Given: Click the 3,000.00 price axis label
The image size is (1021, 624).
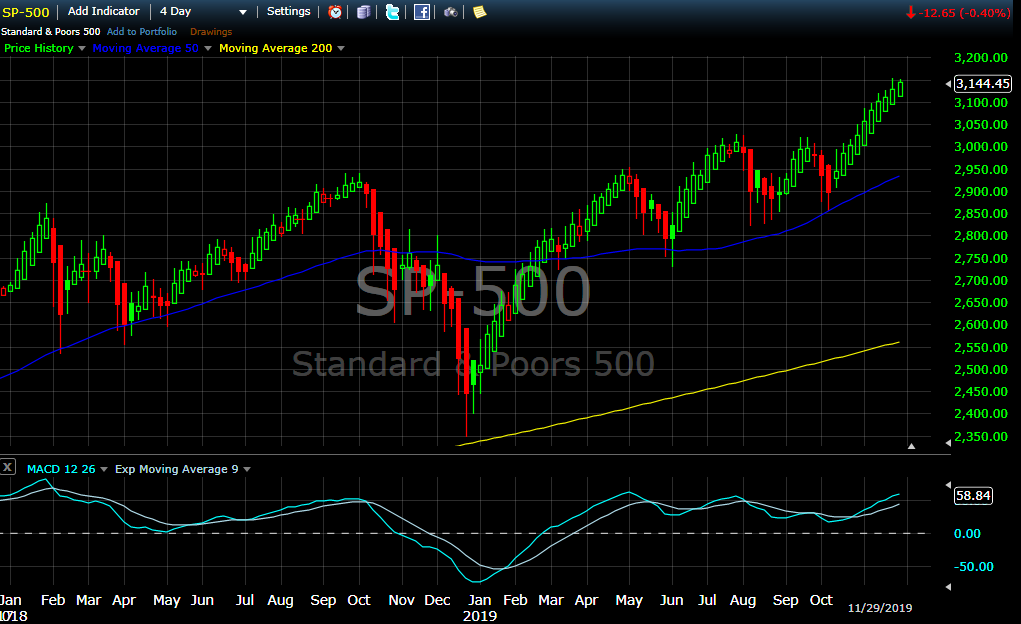Looking at the screenshot, I should tap(981, 147).
